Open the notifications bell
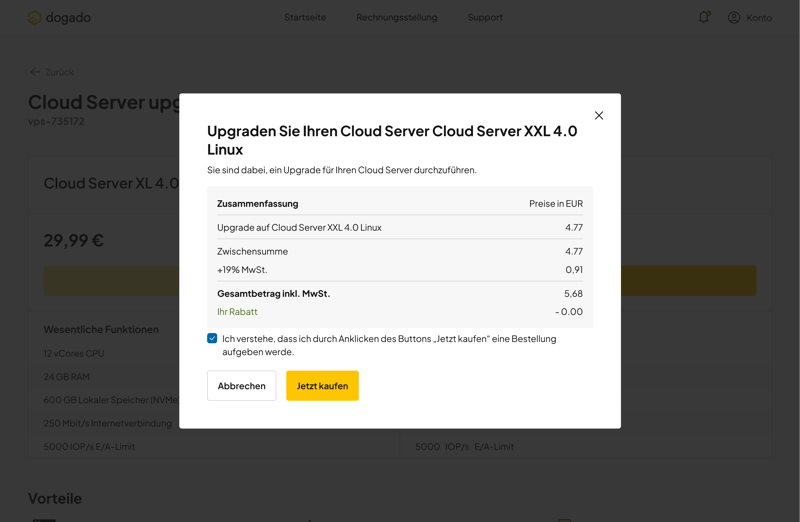Screen dimensions: 800x522 pyautogui.click(x=704, y=17)
